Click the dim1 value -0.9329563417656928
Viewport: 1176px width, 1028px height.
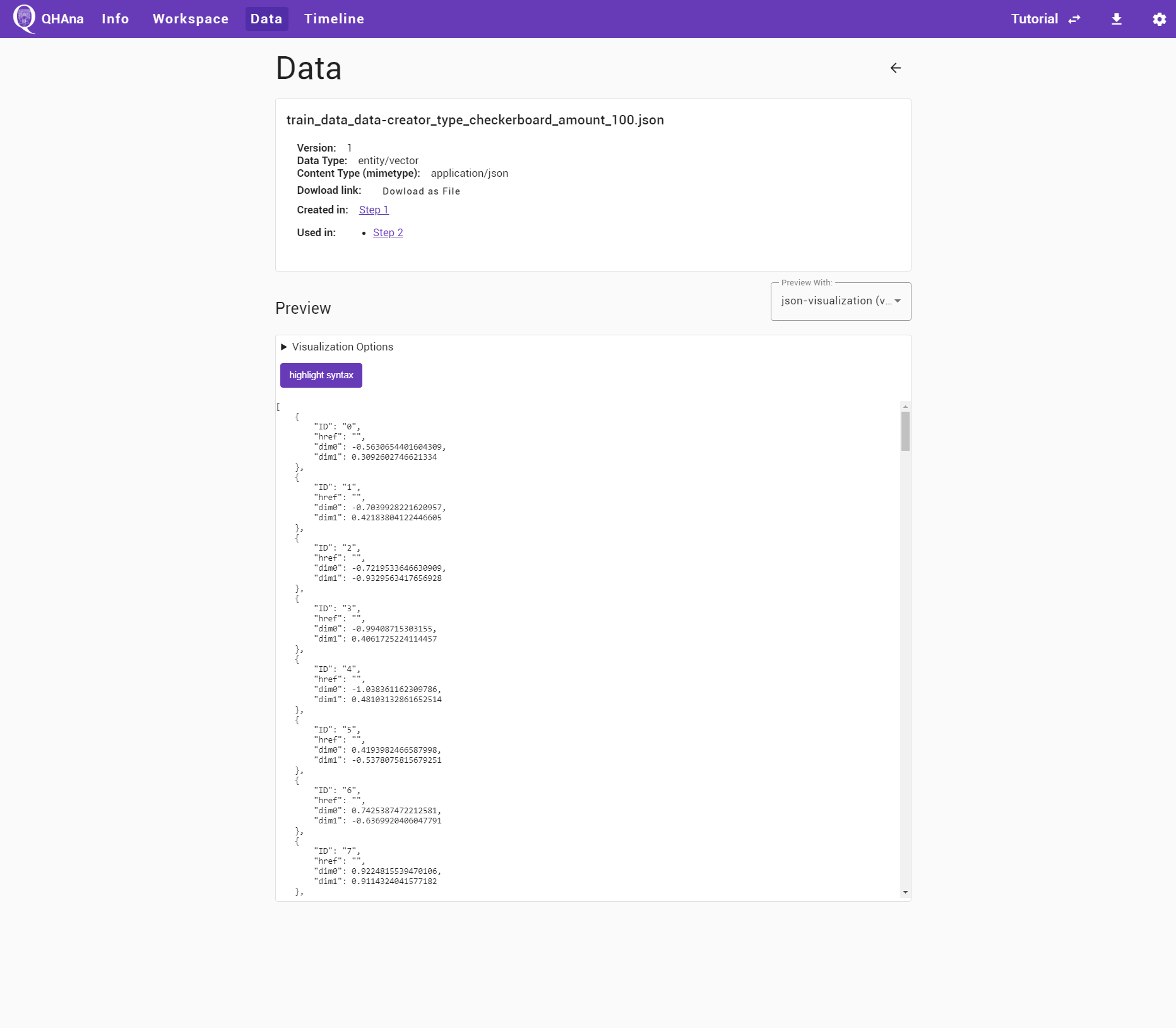click(396, 578)
